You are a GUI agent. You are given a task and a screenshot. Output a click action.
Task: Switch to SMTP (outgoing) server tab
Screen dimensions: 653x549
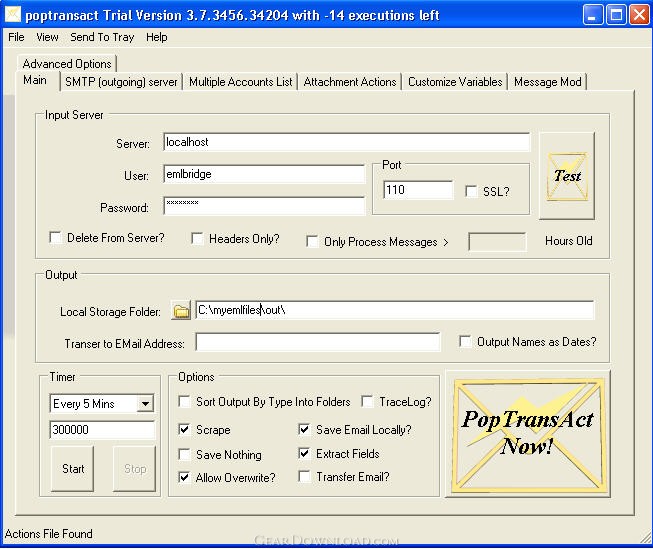point(121,82)
